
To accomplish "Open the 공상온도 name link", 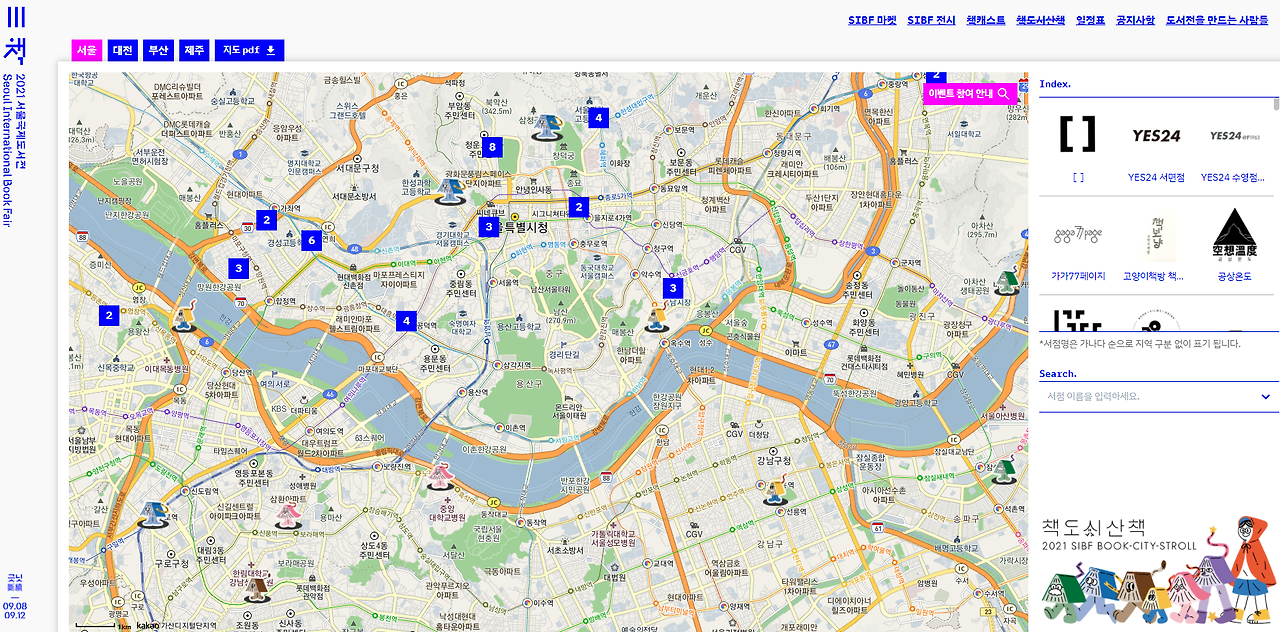I will (1234, 276).
